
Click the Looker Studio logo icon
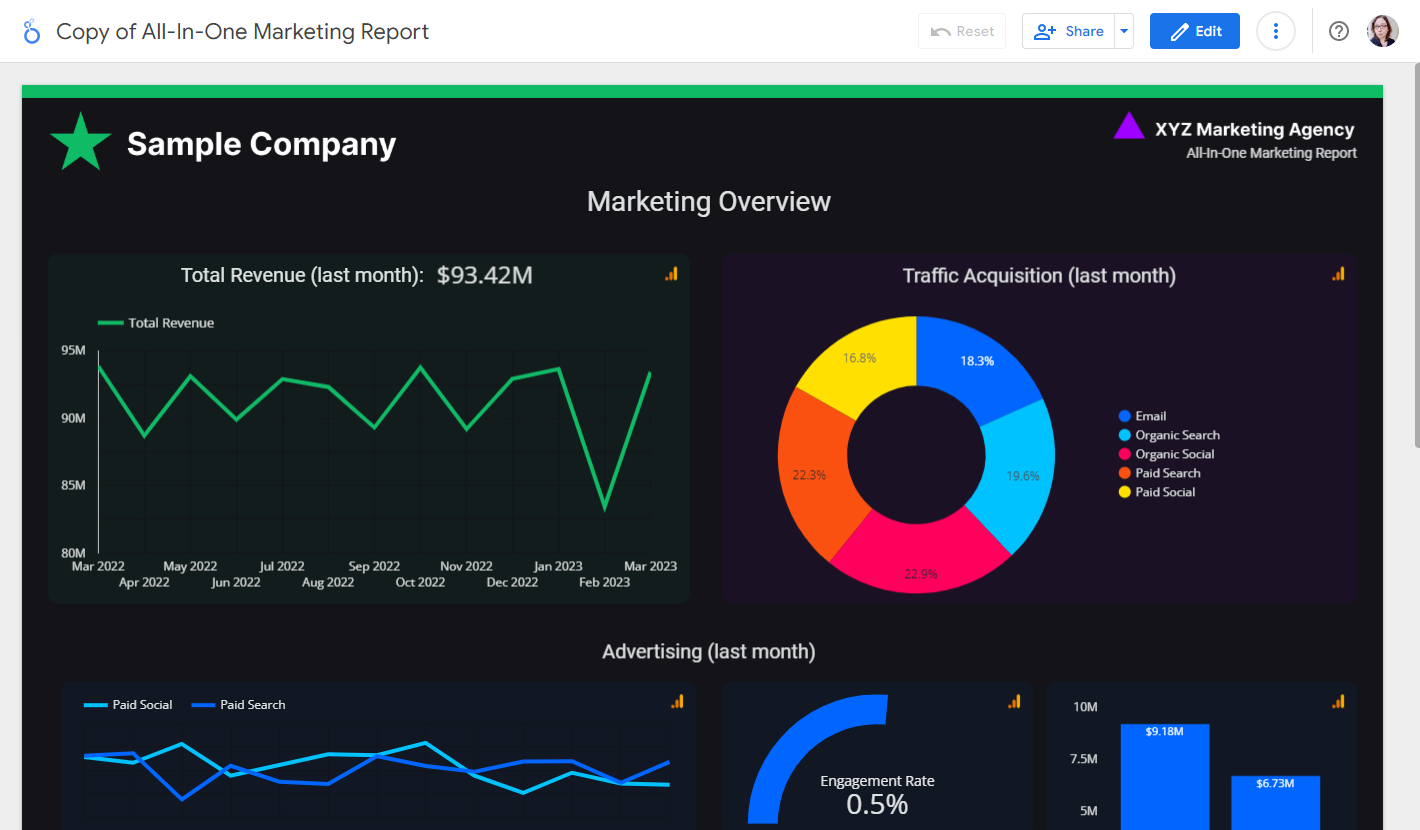[32, 31]
